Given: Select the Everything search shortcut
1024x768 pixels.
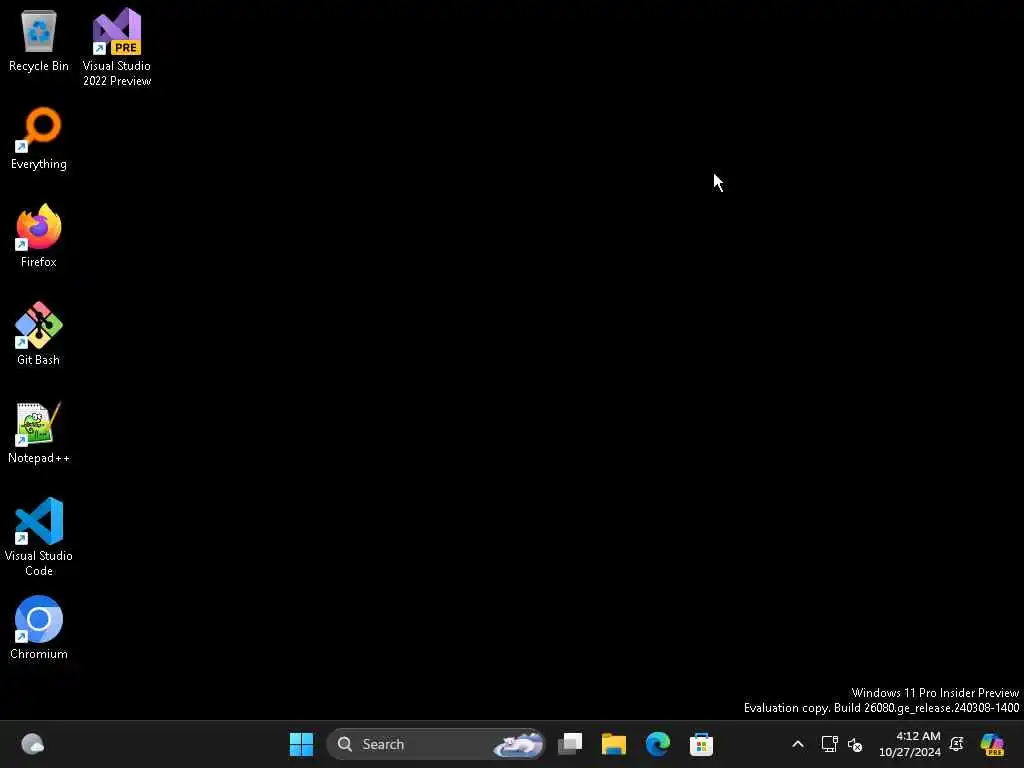Looking at the screenshot, I should 39,138.
